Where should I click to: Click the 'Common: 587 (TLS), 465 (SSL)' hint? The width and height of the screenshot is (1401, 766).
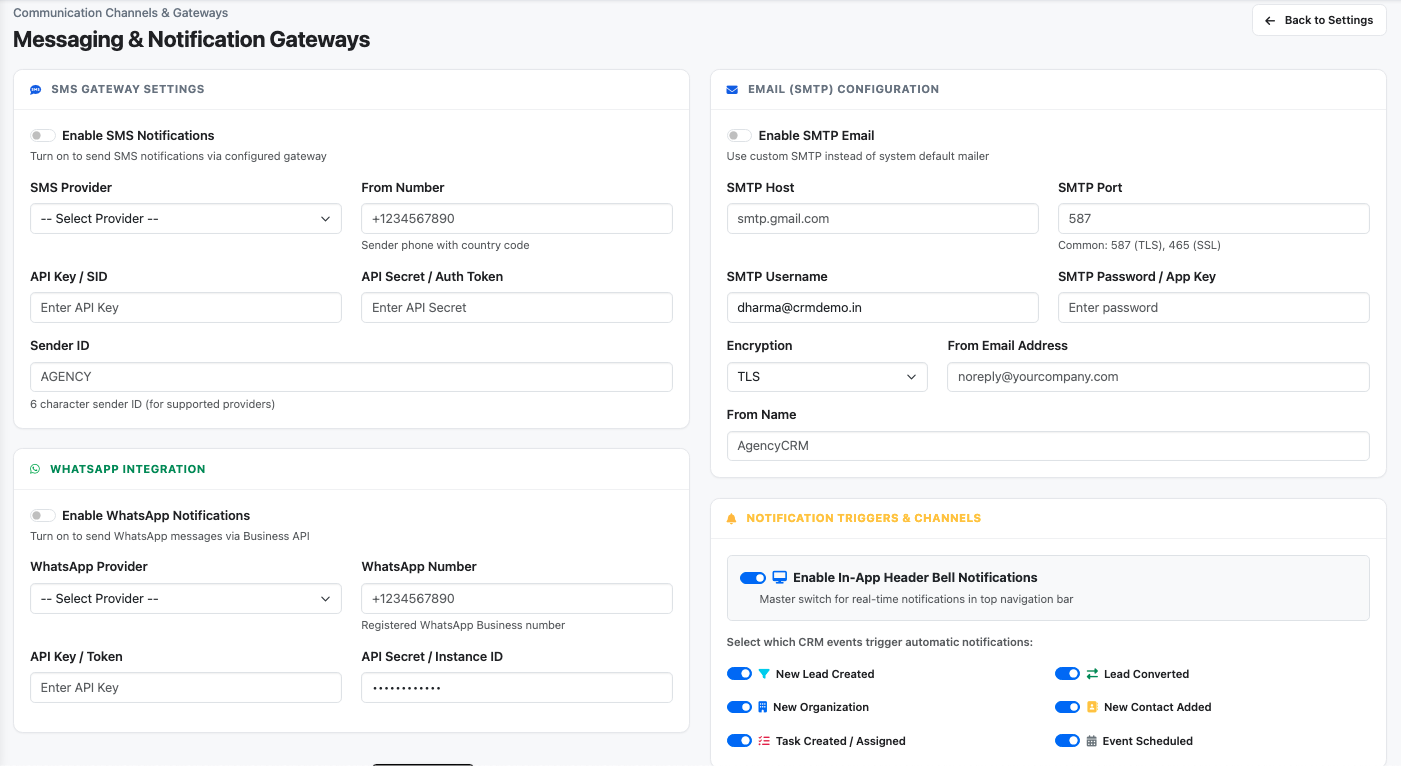[x=1139, y=245]
